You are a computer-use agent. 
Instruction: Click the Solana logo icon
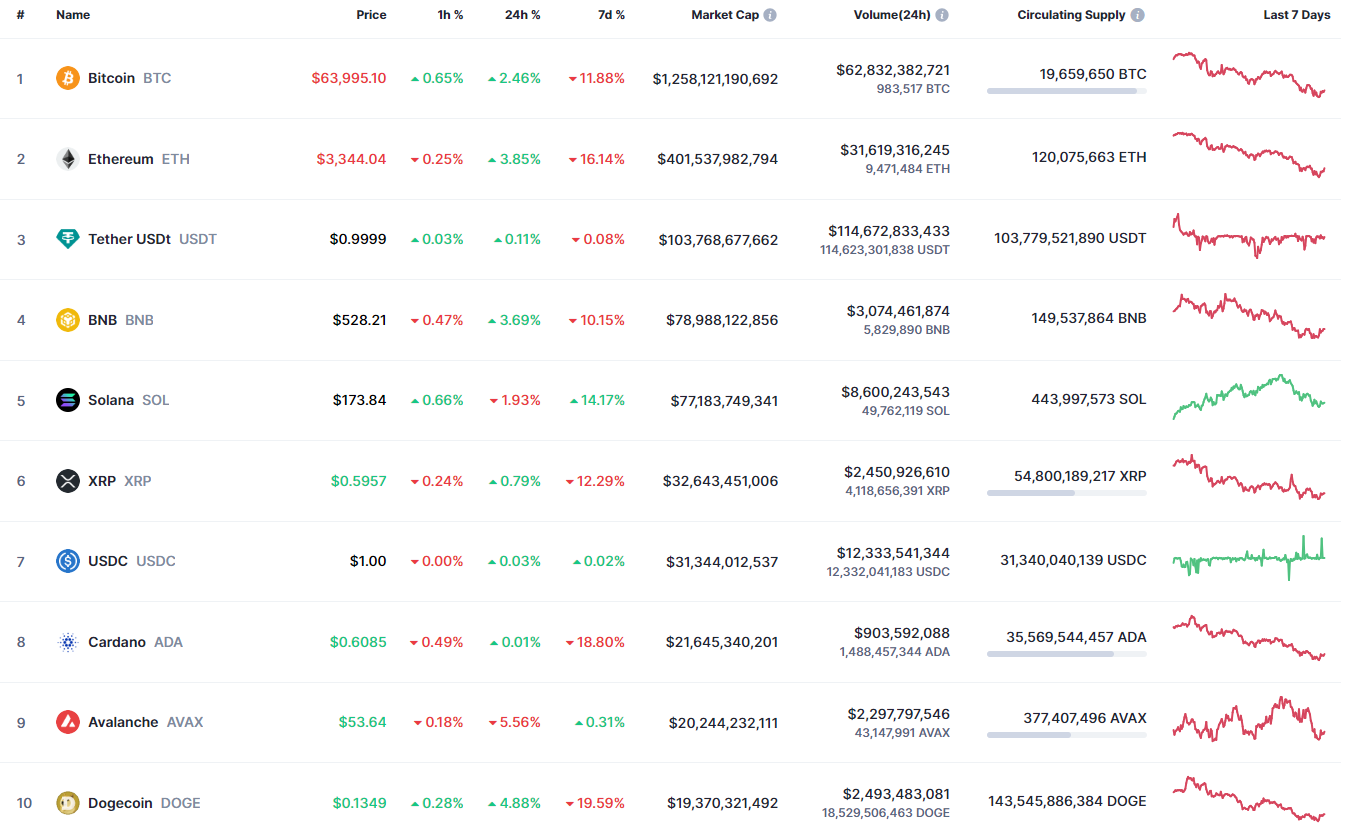point(68,400)
